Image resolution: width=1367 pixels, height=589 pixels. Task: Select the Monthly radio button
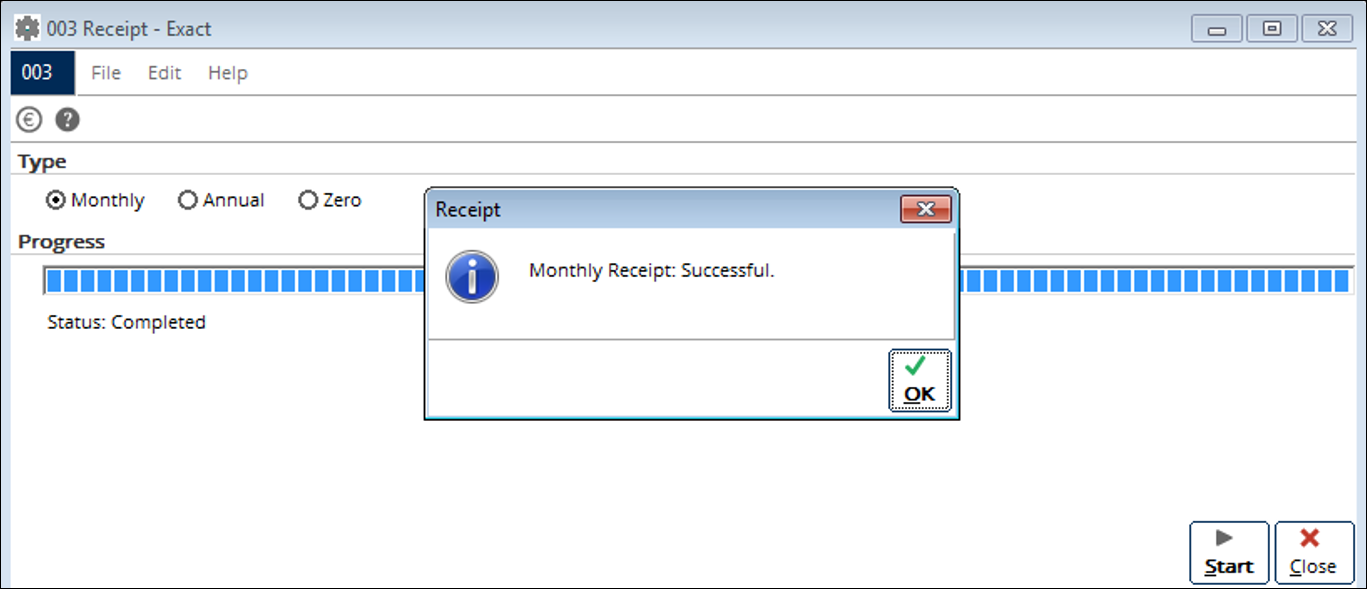point(56,200)
